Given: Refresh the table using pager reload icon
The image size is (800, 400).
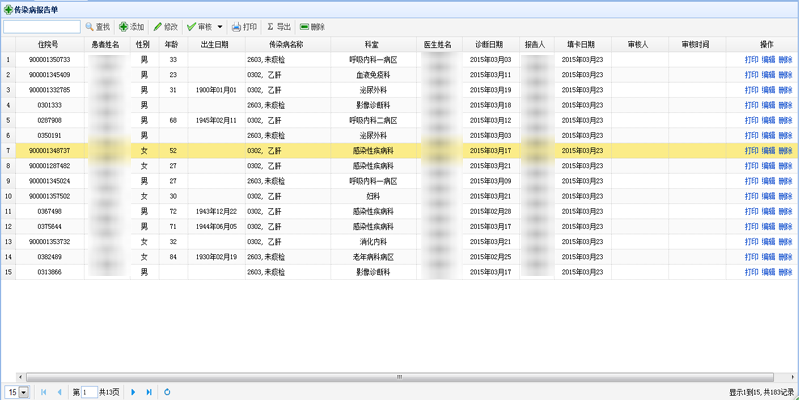Looking at the screenshot, I should 167,392.
